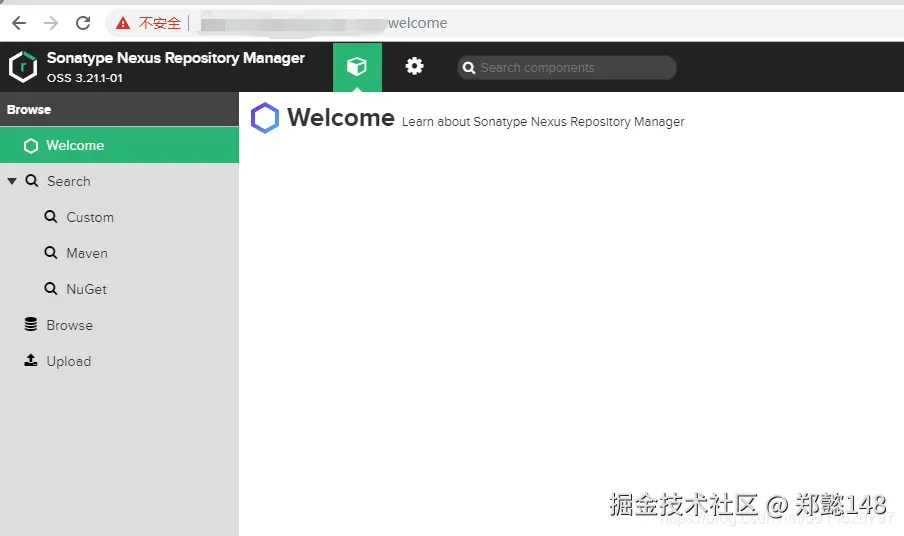Click the Welcome page heading
Viewport: 904px width, 536px height.
point(341,118)
